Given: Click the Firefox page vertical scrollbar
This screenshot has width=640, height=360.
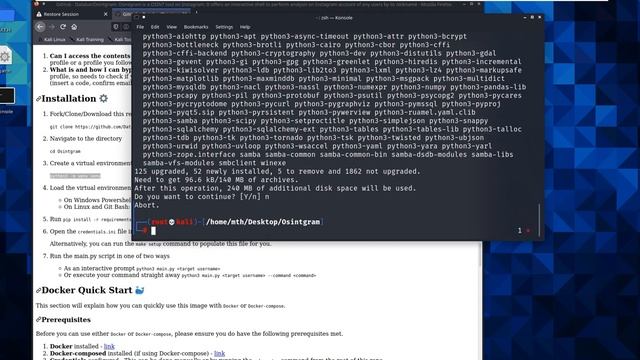Looking at the screenshot, I should pos(480,253).
